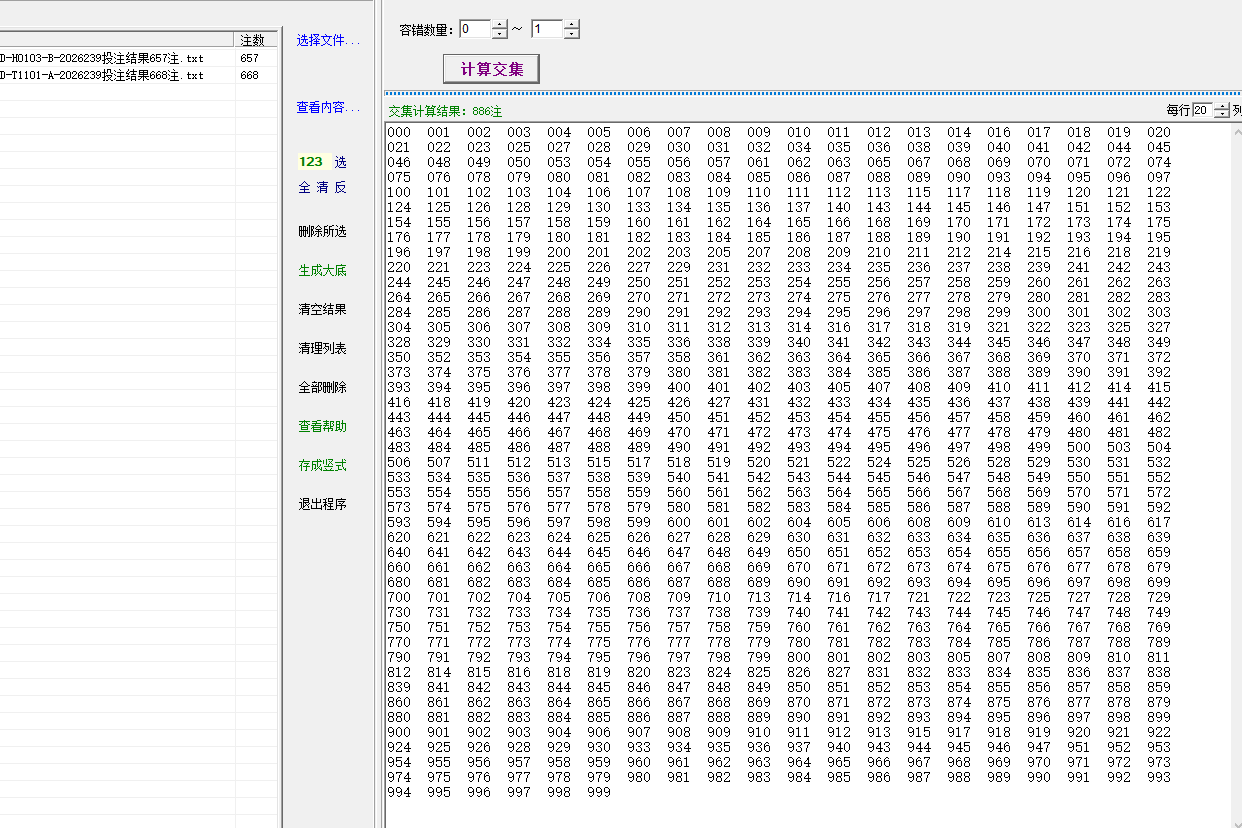
Task: Increase the 容错数量 minimum value
Action: click(500, 24)
